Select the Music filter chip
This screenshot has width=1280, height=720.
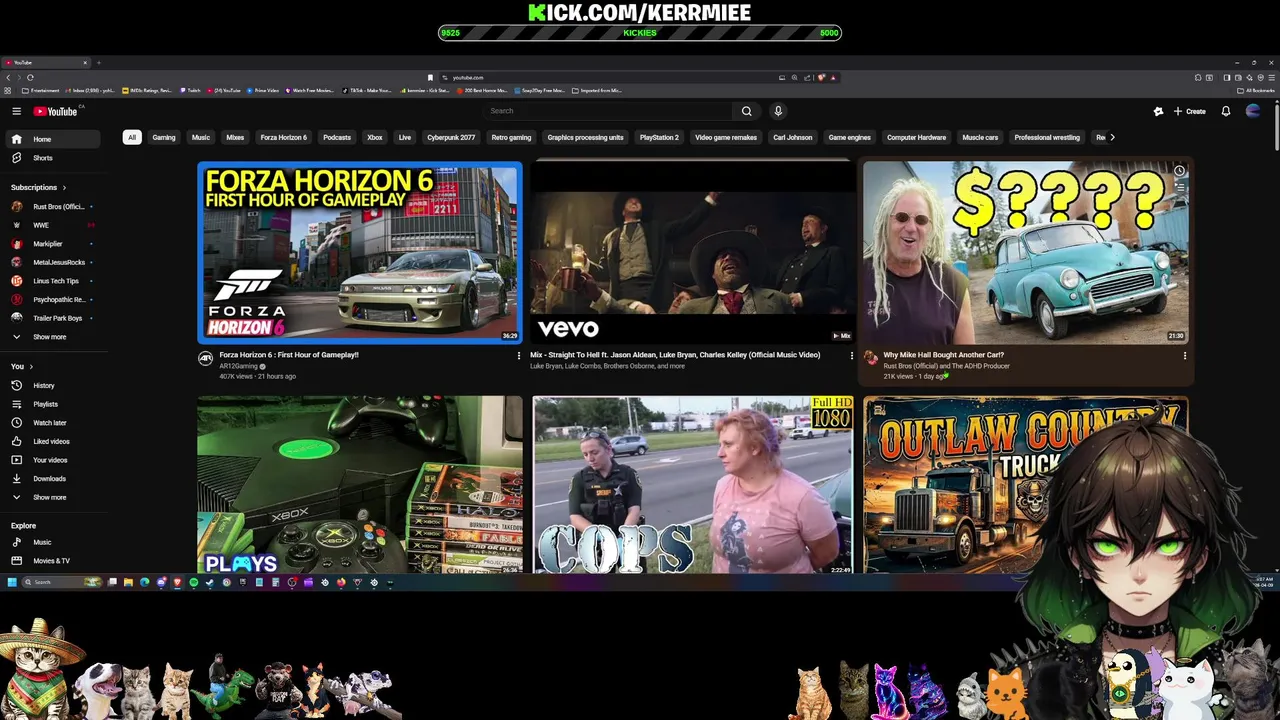201,137
